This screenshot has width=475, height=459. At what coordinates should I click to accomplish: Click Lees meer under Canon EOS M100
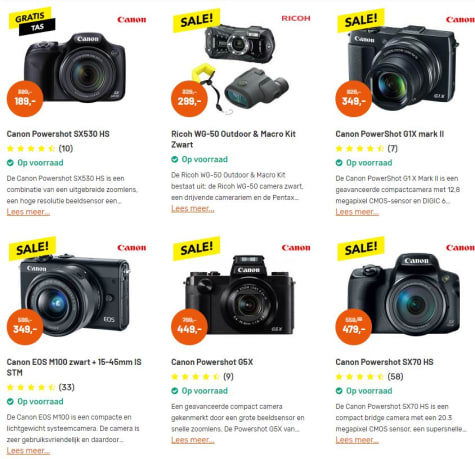pos(28,451)
